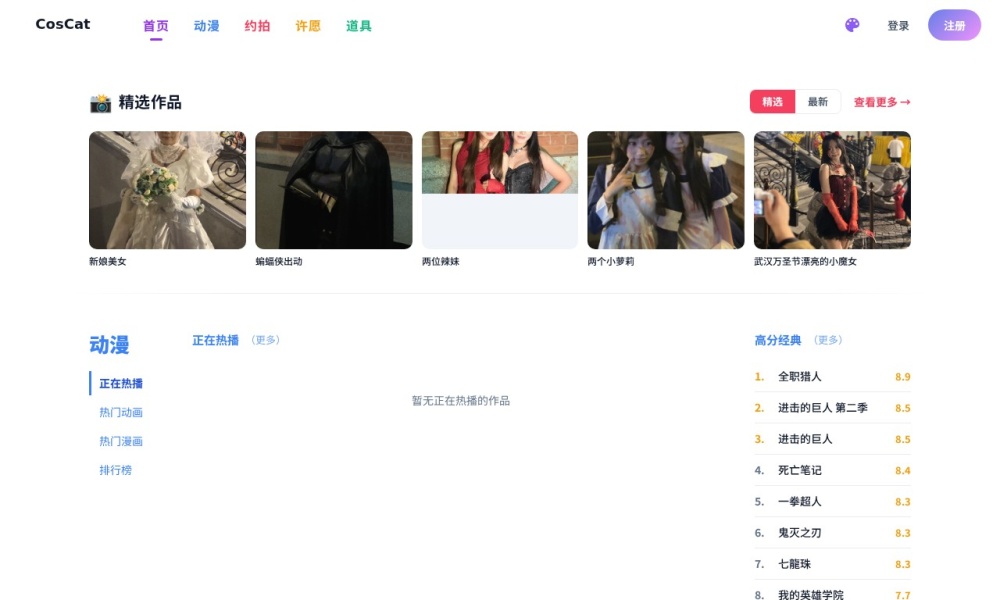This screenshot has height=600, width=1000.
Task: Select the 精选 toggle button
Action: [772, 101]
